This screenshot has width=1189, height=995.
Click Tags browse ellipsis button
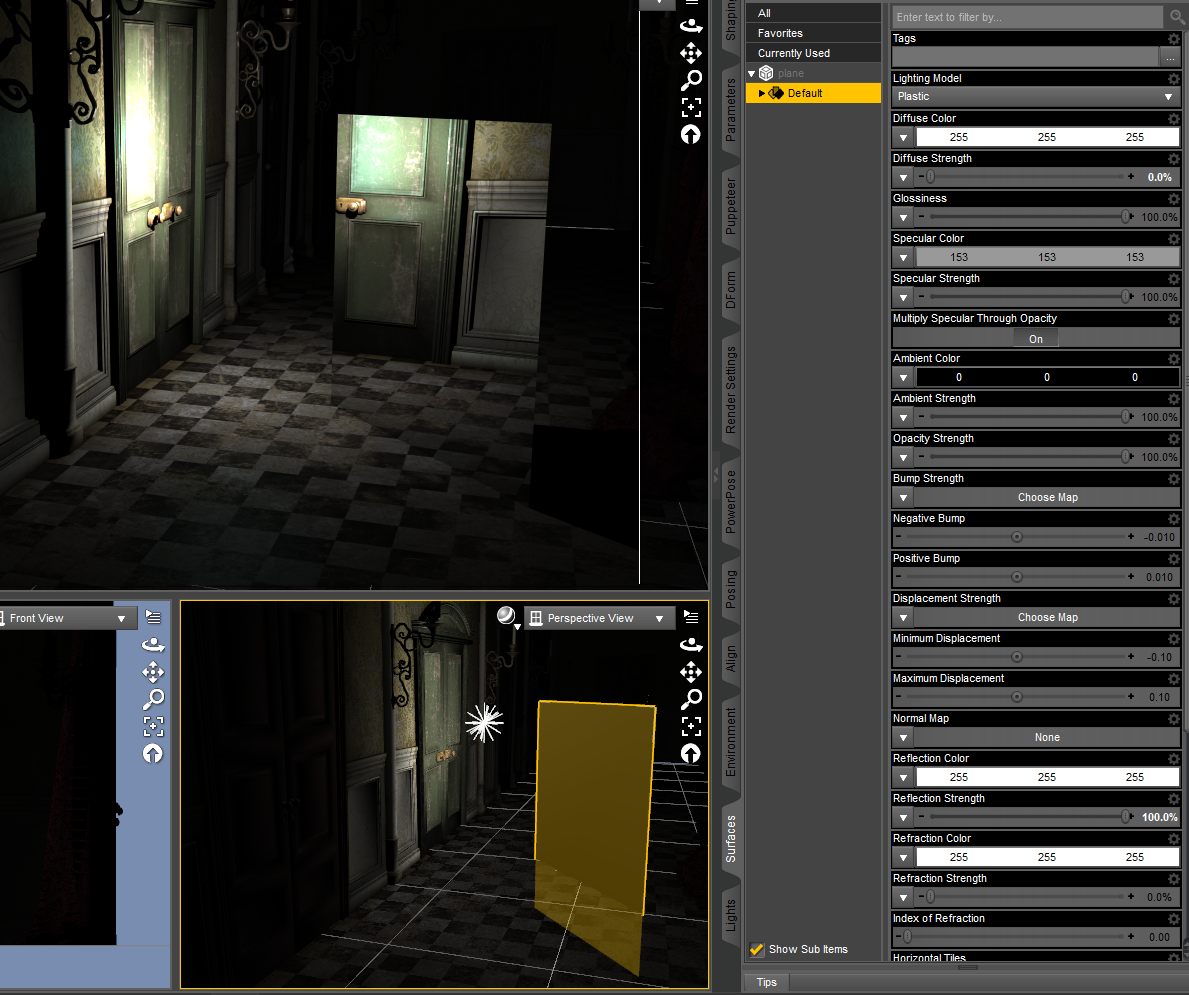1170,57
